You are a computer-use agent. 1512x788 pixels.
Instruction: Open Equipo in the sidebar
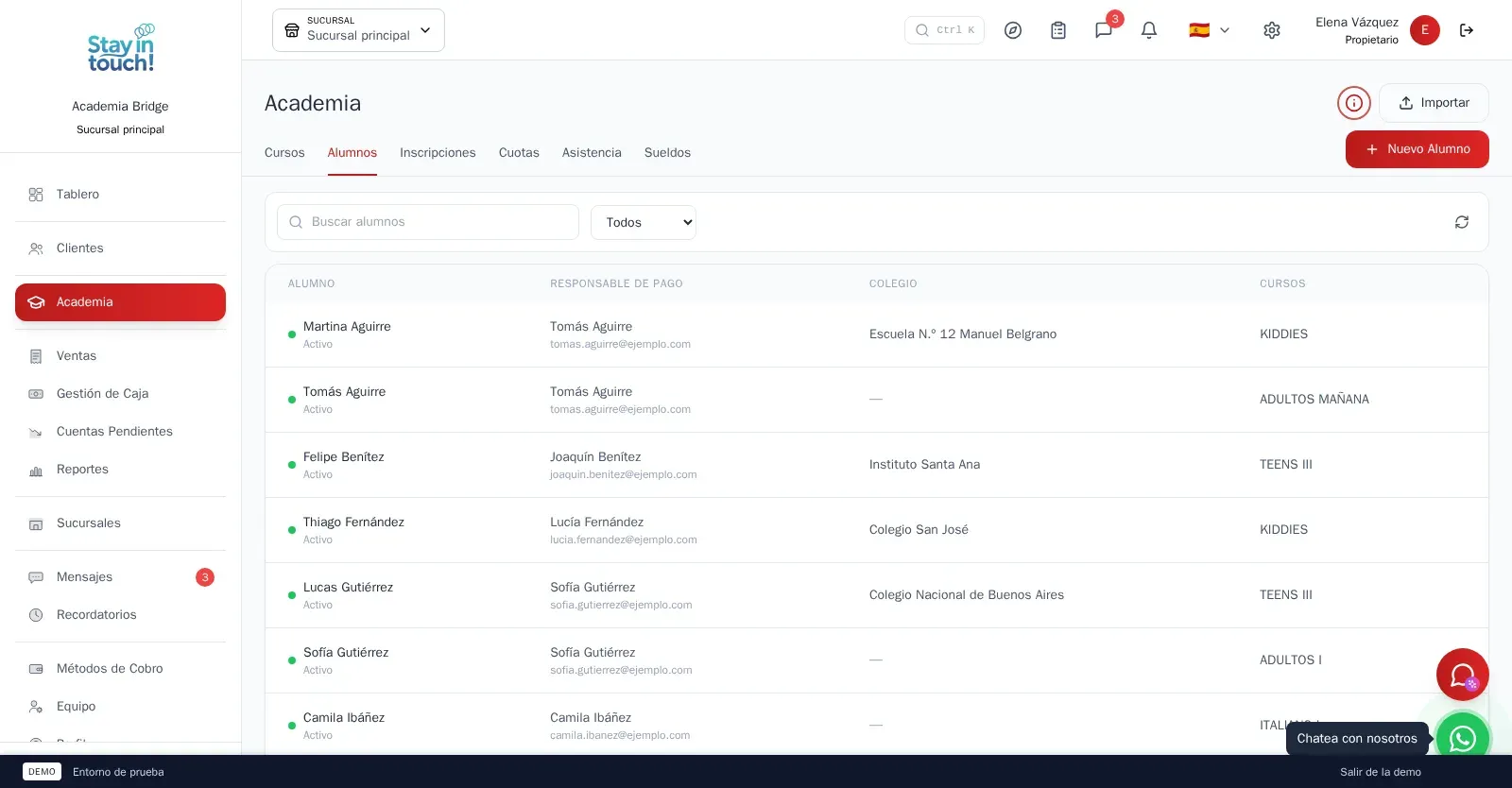click(121, 707)
